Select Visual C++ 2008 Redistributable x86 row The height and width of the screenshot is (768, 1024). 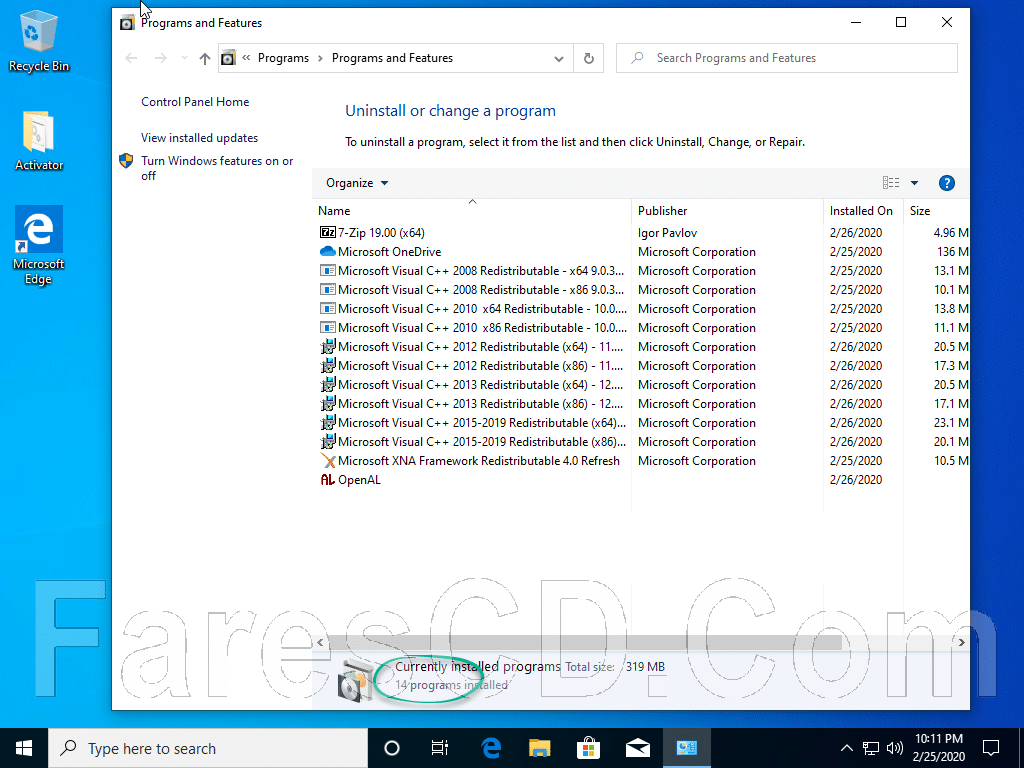tap(643, 290)
